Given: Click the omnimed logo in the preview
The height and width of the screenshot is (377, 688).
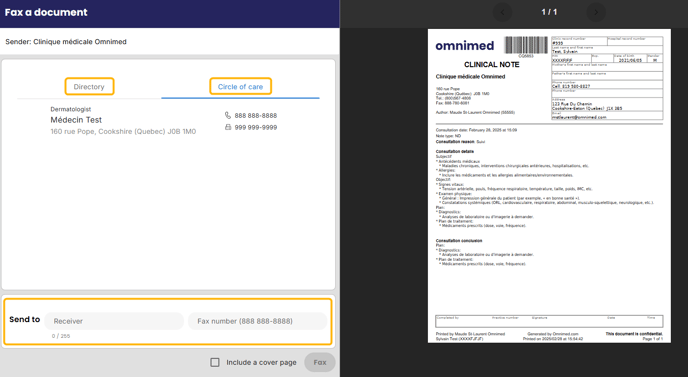Looking at the screenshot, I should (x=465, y=46).
